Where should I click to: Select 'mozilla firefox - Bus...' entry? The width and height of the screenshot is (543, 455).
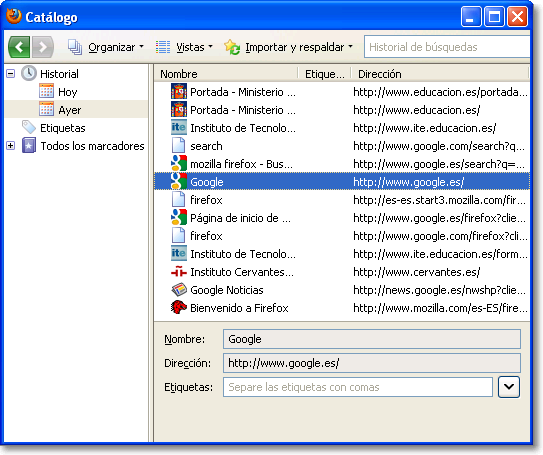click(342, 164)
